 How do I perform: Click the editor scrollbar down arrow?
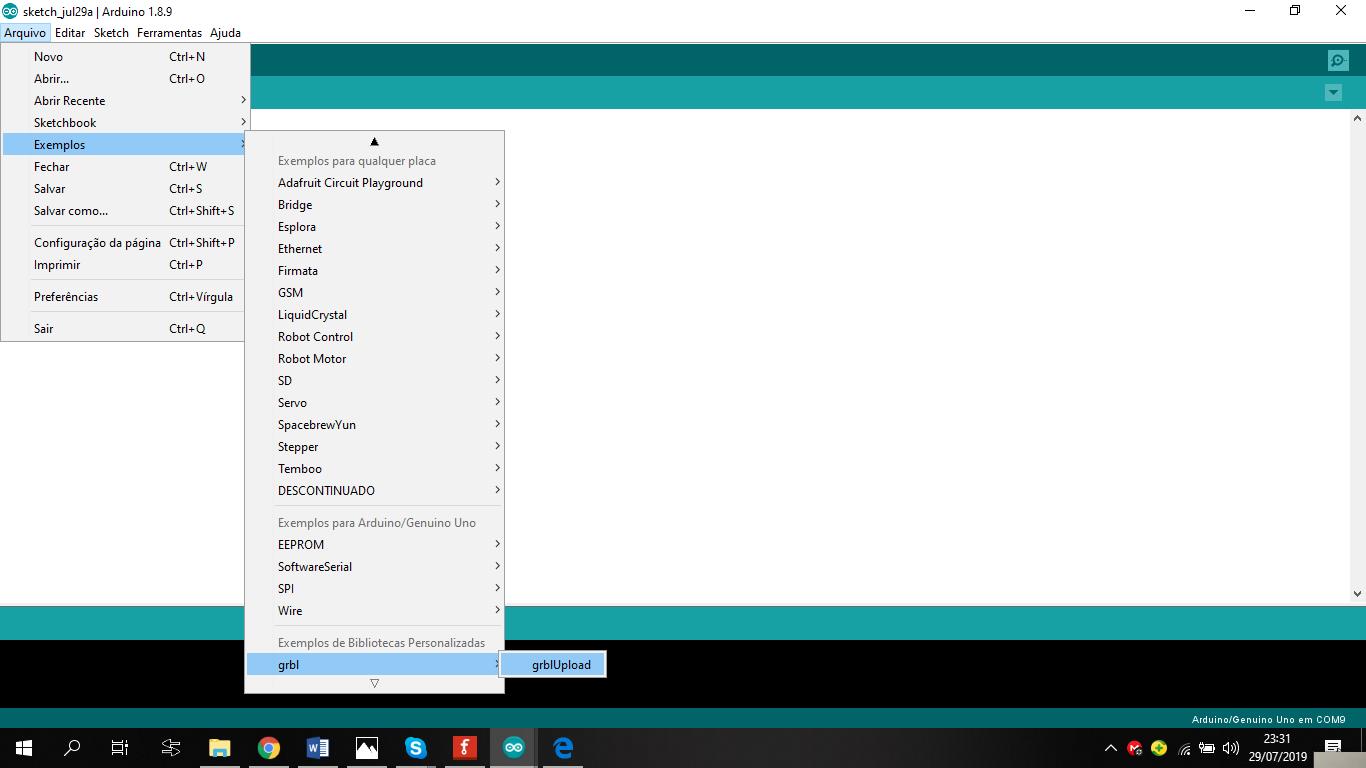click(x=1358, y=594)
